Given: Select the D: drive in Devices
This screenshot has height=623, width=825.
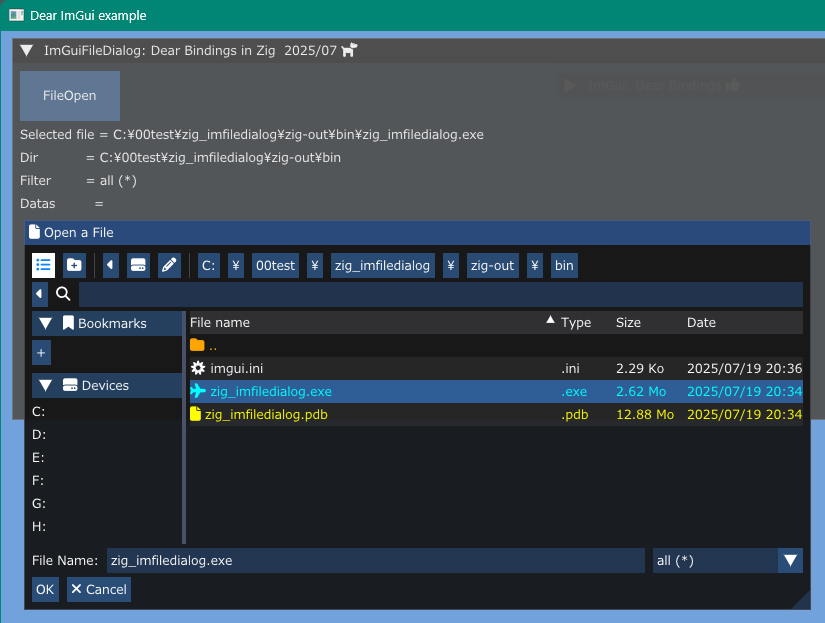Looking at the screenshot, I should 39,435.
